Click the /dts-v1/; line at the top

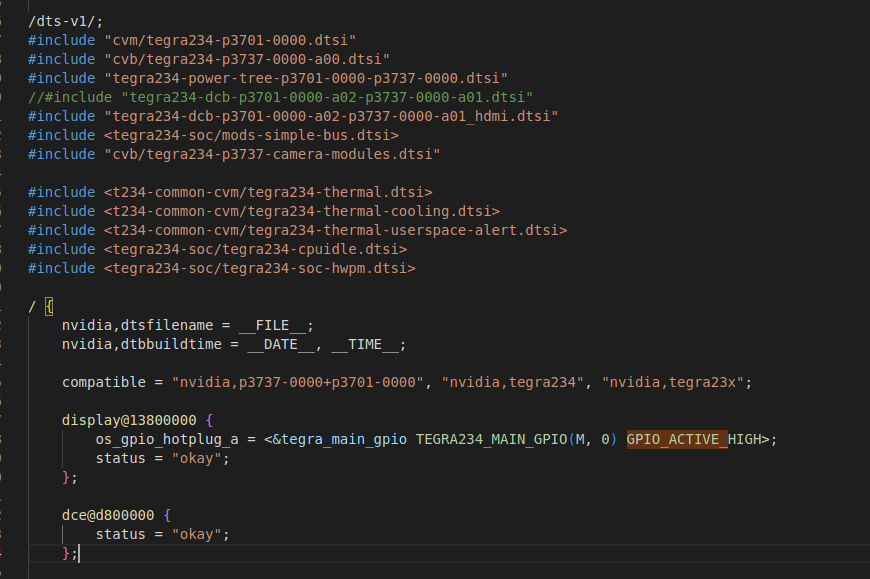coord(65,21)
